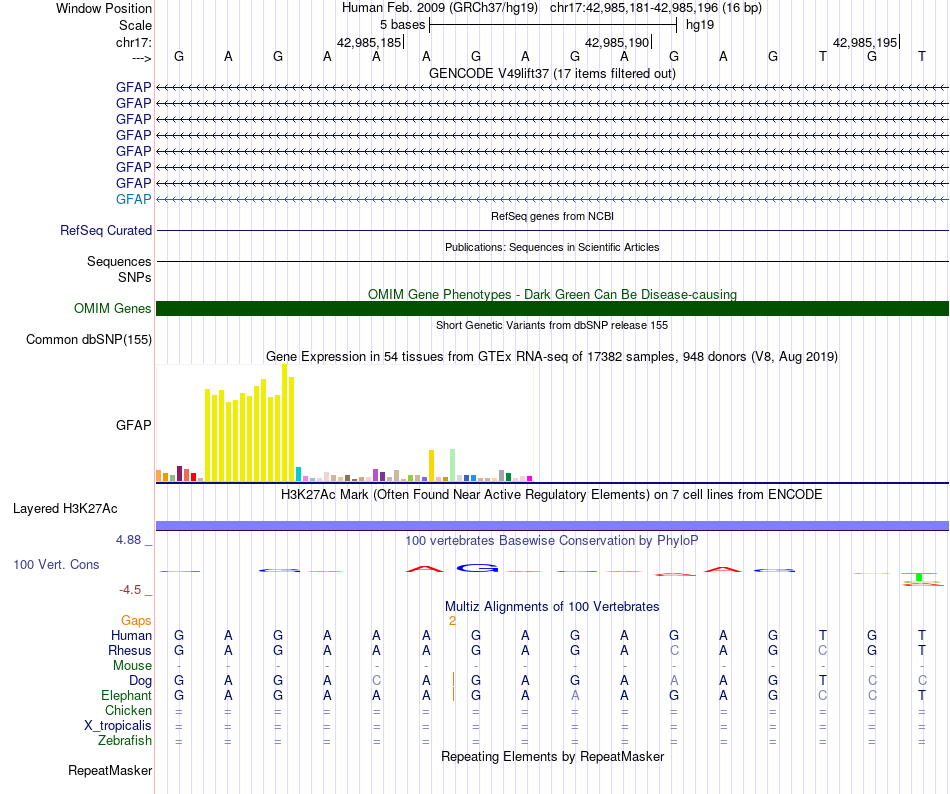
Task: Select the Scale track label
Action: click(135, 25)
